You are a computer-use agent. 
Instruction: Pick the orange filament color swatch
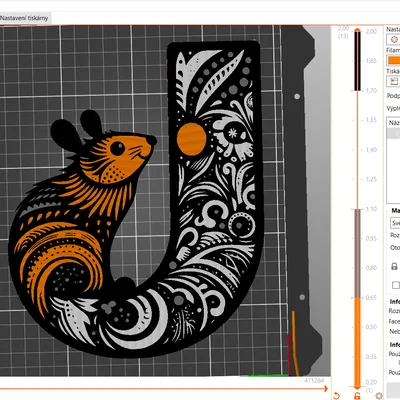(x=394, y=60)
